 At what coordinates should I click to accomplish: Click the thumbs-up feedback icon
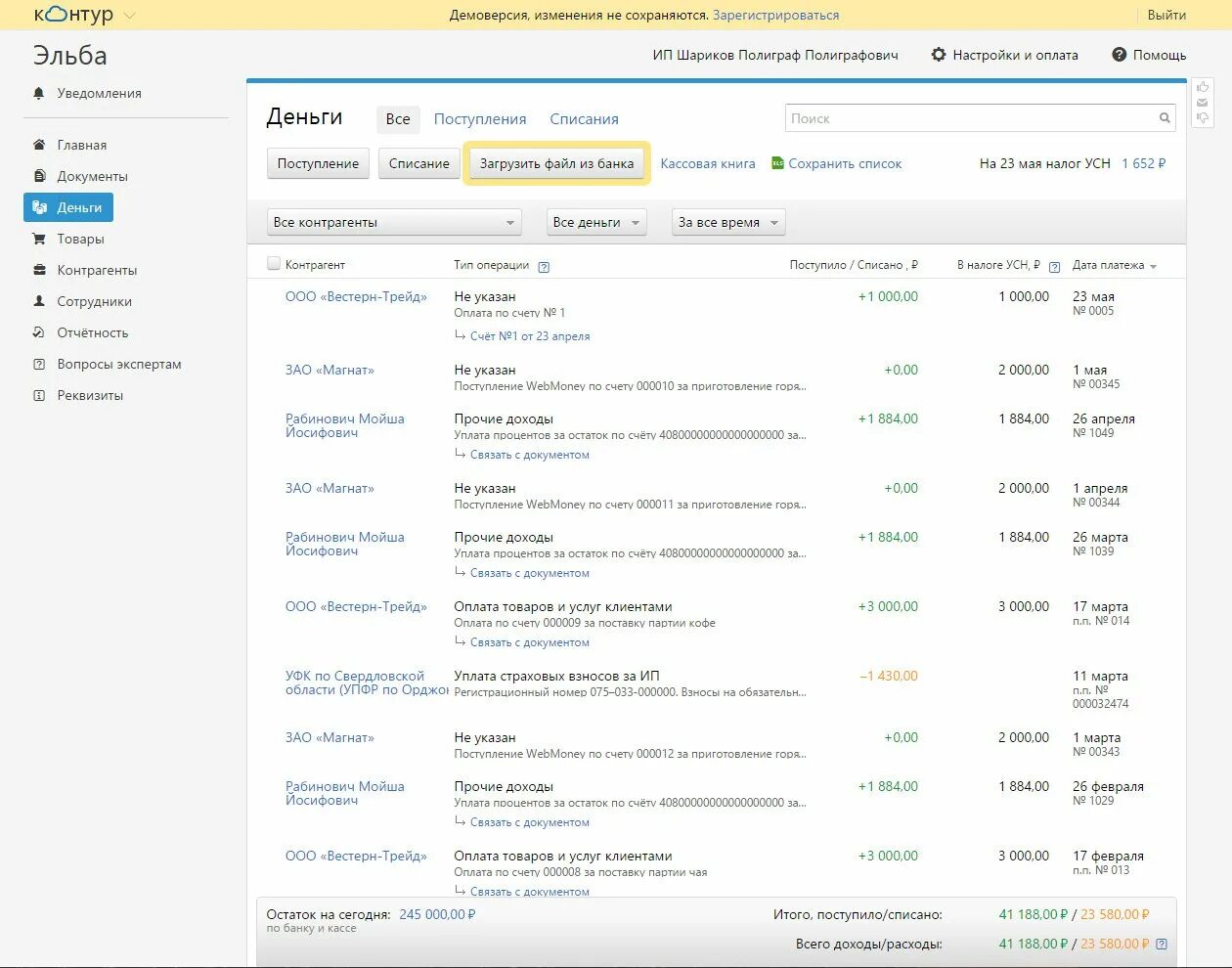point(1203,87)
